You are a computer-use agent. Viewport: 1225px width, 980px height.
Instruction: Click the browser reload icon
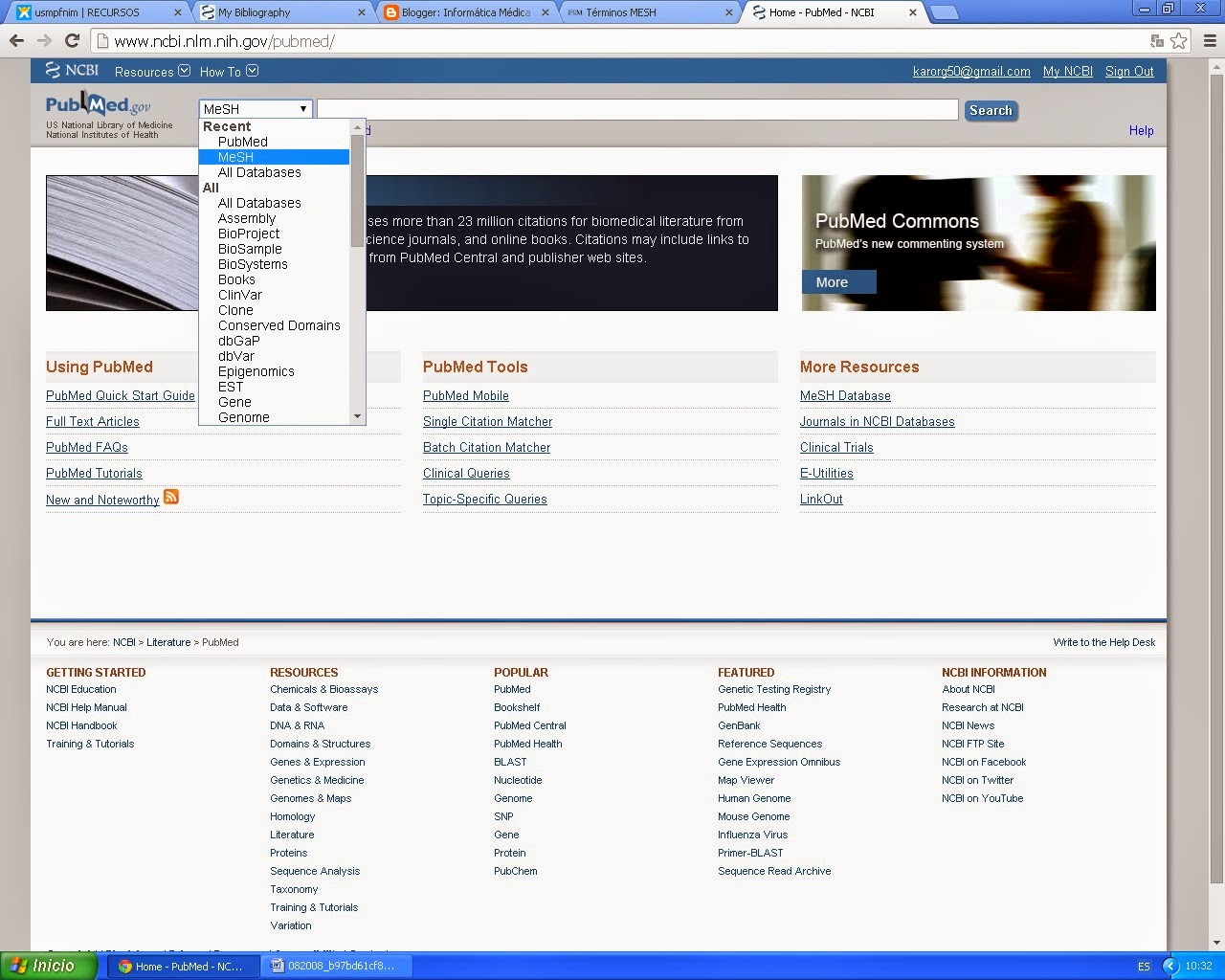tap(73, 41)
